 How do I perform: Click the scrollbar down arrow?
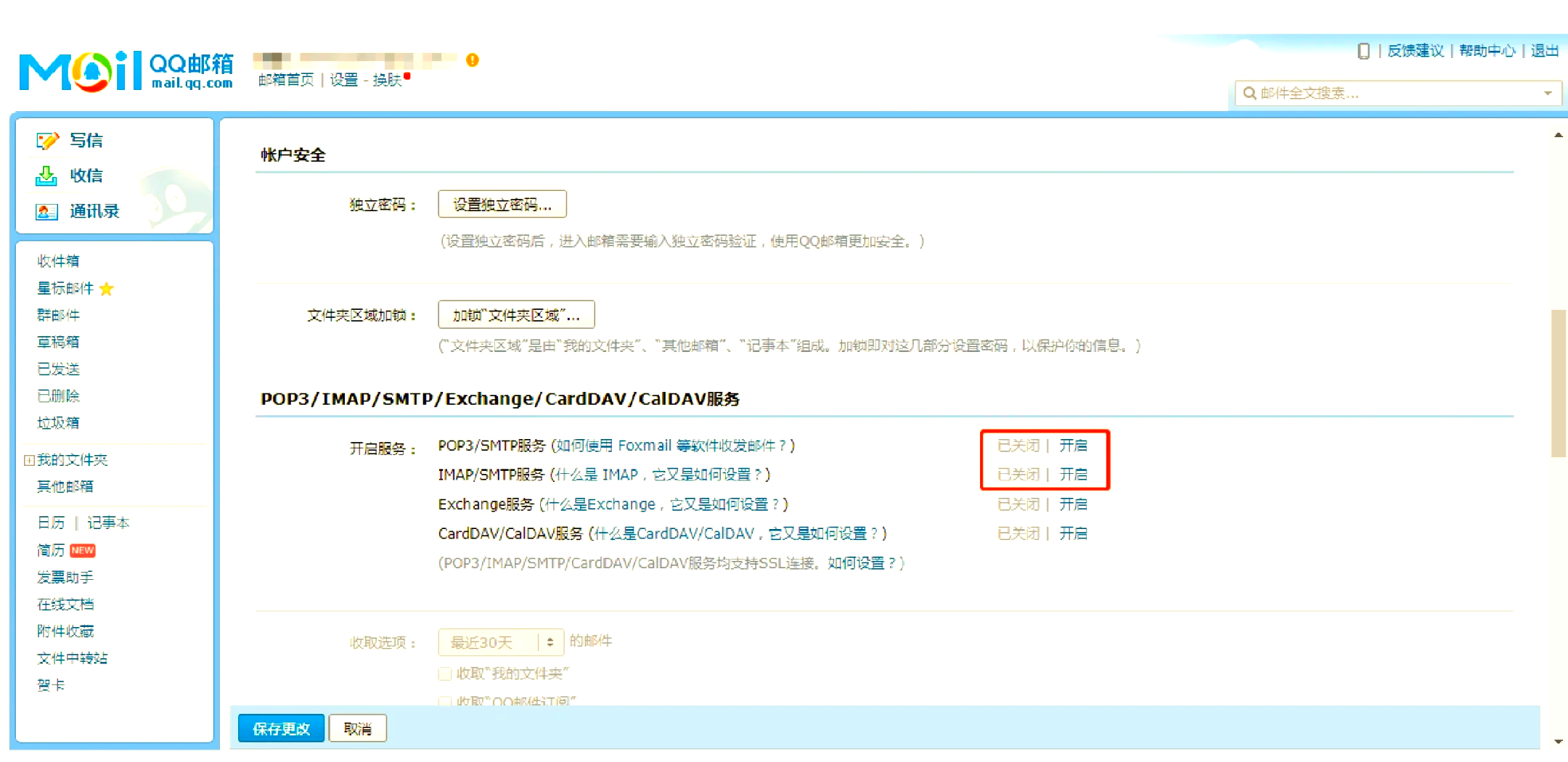(1559, 742)
